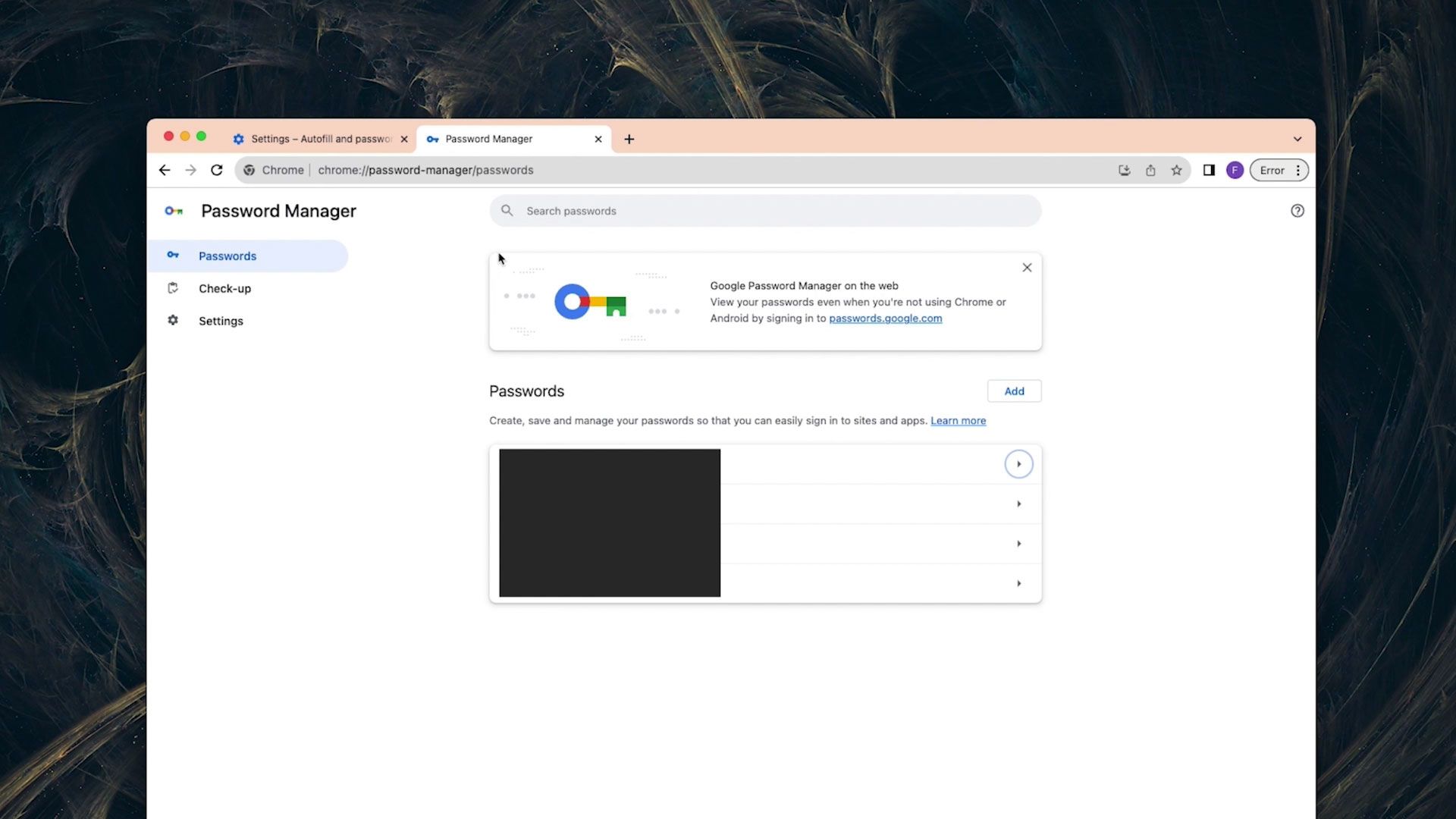This screenshot has width=1456, height=819.
Task: Click the Settings gear icon in sidebar
Action: [x=173, y=320]
